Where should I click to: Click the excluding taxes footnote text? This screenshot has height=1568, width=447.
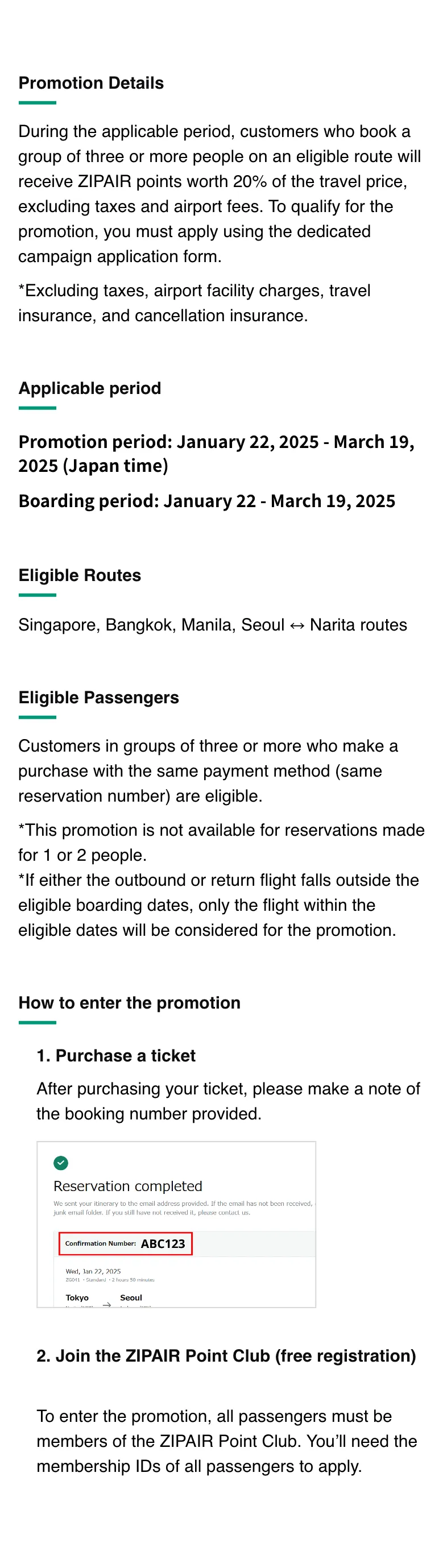click(194, 303)
